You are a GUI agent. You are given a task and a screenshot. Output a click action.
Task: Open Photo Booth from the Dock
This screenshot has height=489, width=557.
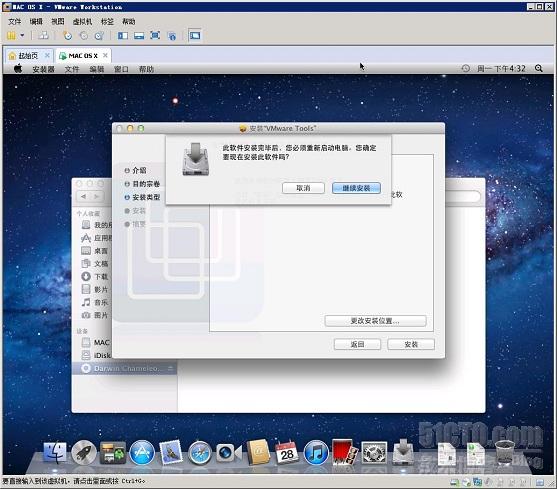tap(345, 452)
